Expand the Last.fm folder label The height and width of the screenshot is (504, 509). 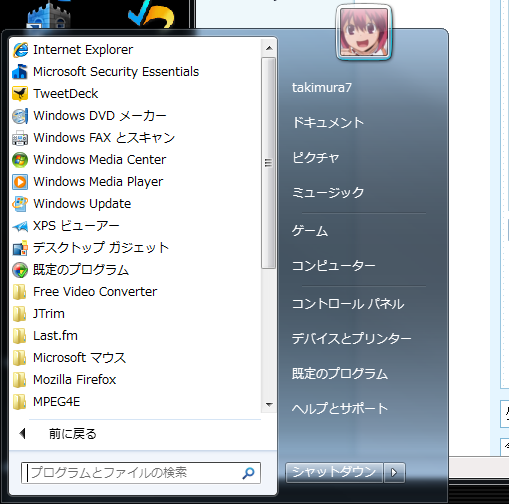click(x=55, y=336)
